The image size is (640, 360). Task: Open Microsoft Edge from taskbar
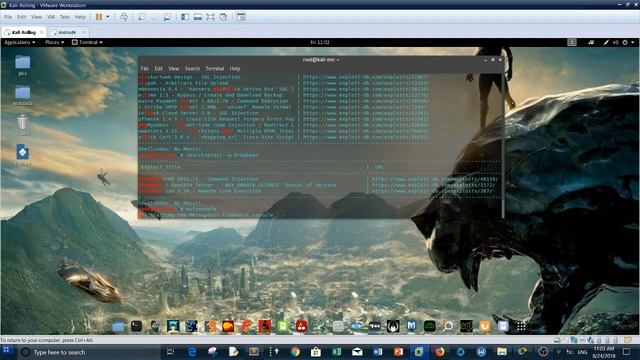point(192,352)
